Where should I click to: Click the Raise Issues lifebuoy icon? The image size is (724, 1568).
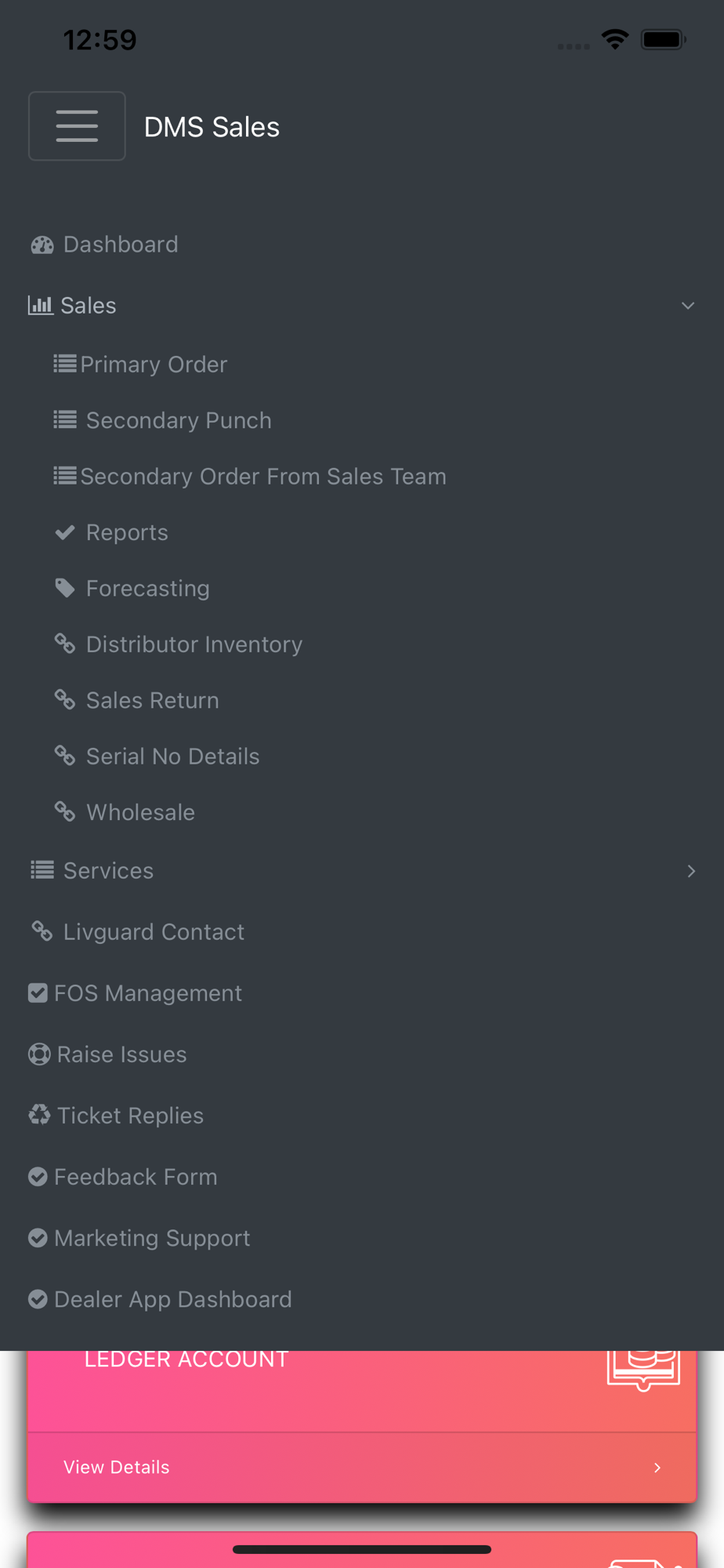(x=39, y=1054)
